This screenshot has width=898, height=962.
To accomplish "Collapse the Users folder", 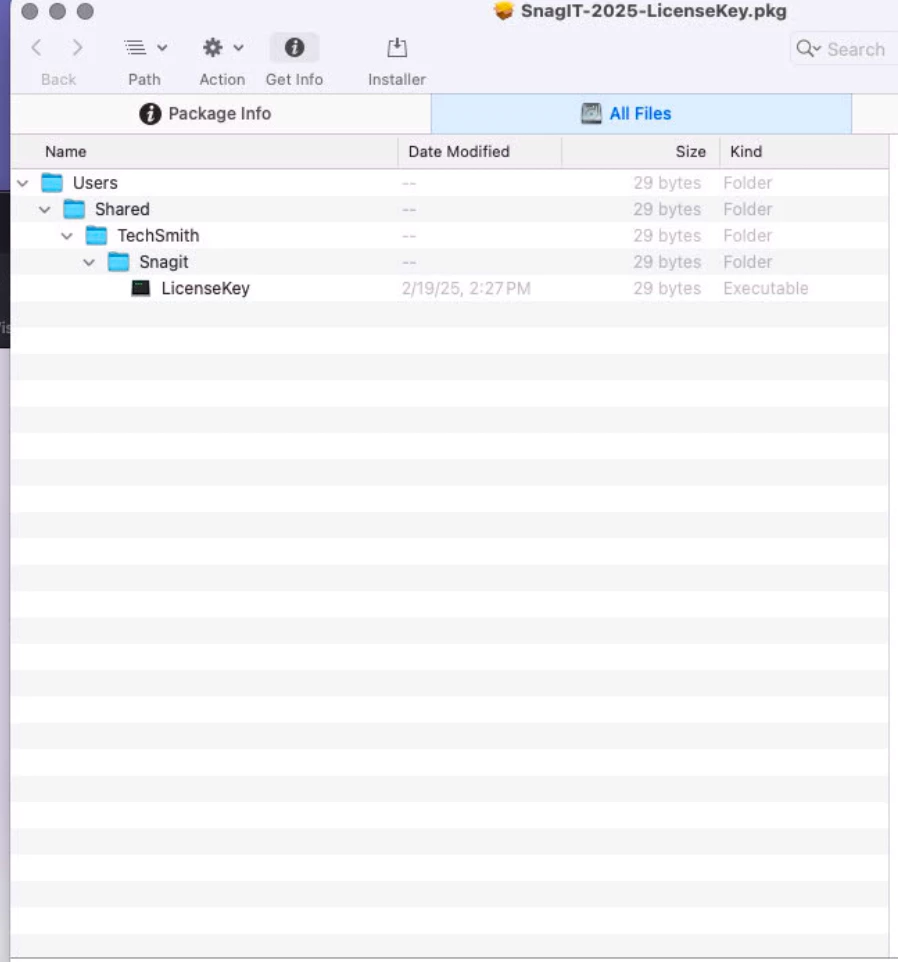I will (x=23, y=183).
